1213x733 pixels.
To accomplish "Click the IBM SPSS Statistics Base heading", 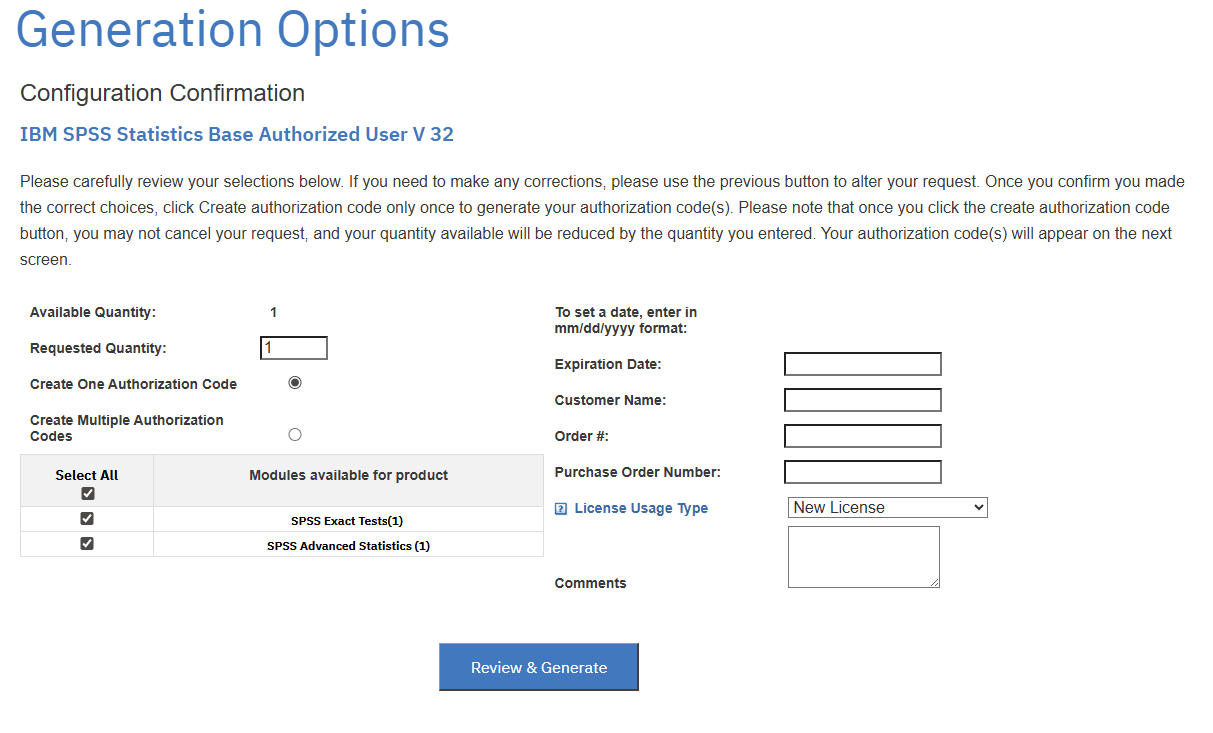I will [x=237, y=134].
